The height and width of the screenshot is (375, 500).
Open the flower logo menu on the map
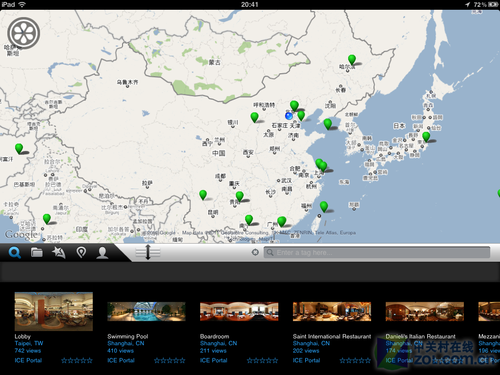pyautogui.click(x=24, y=33)
